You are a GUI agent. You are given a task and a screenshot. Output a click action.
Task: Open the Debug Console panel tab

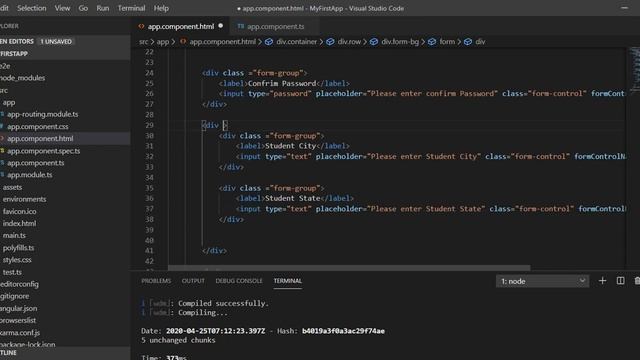click(x=239, y=281)
